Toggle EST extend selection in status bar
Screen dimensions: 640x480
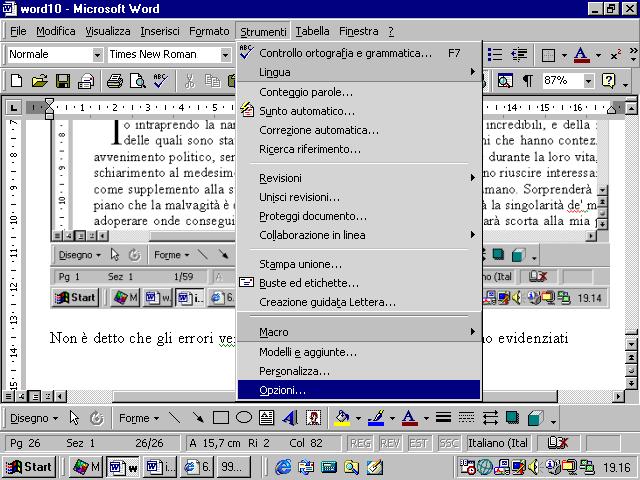tap(418, 443)
